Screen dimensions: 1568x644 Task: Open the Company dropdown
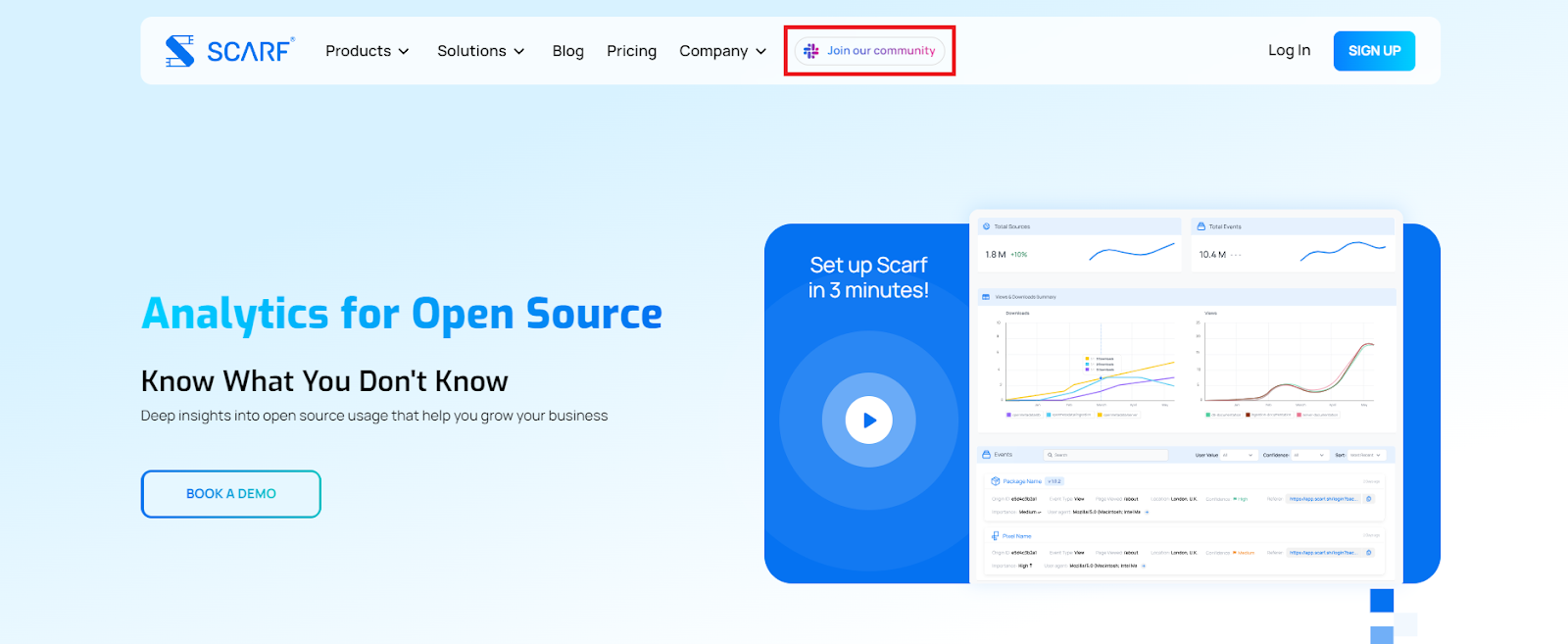pos(723,51)
